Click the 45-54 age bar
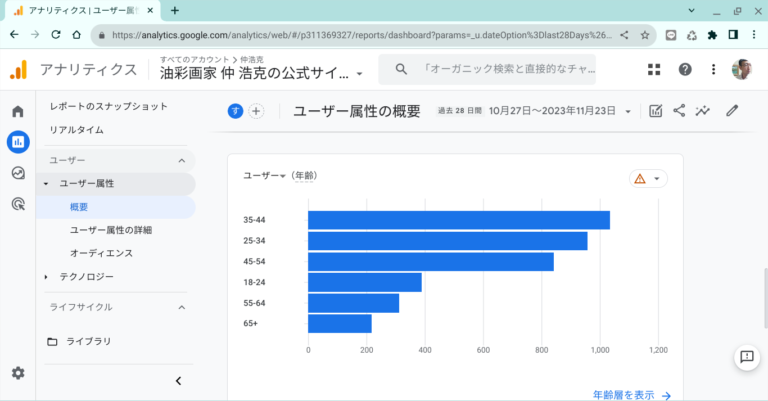 (431, 262)
